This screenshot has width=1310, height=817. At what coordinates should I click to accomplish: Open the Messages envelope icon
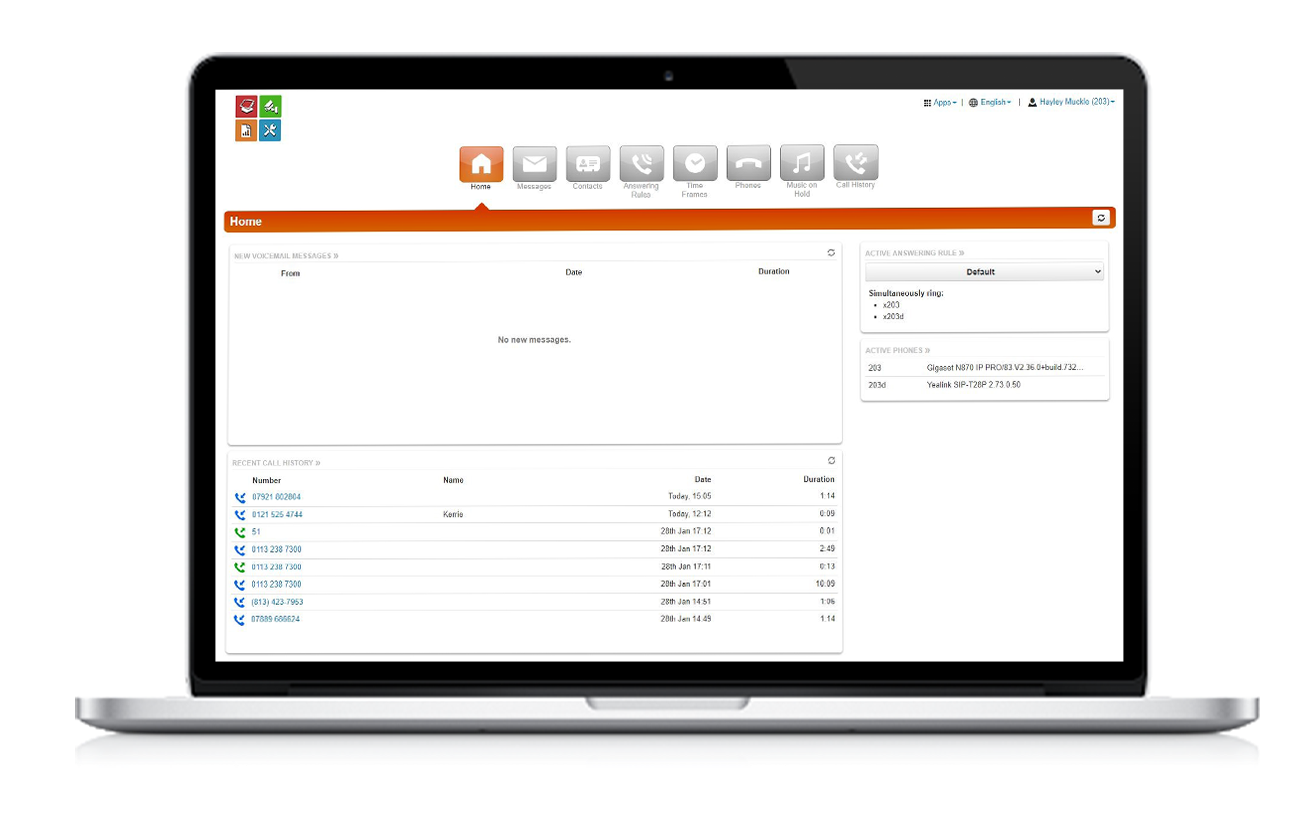(535, 164)
